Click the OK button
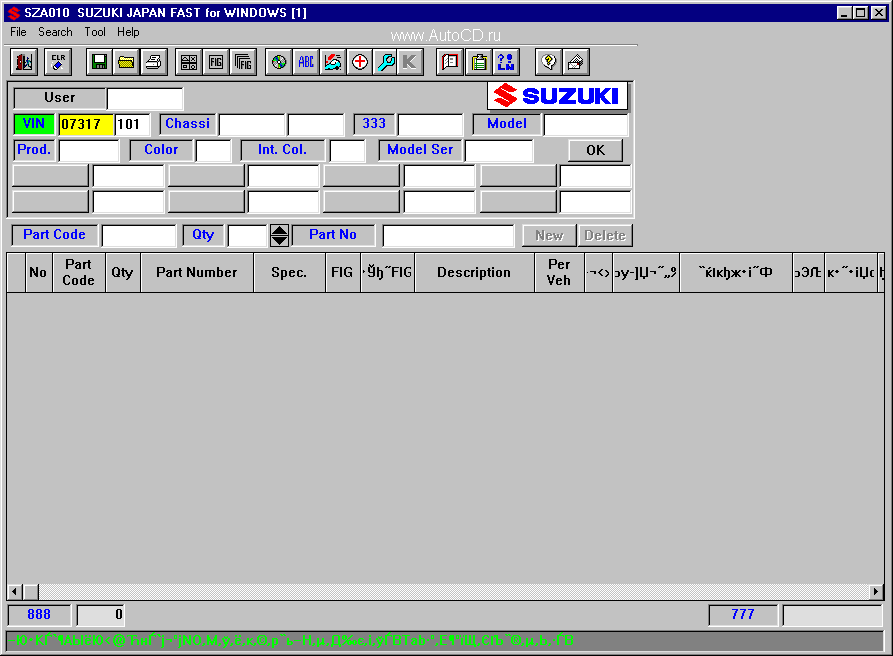The image size is (893, 656). pyautogui.click(x=596, y=150)
